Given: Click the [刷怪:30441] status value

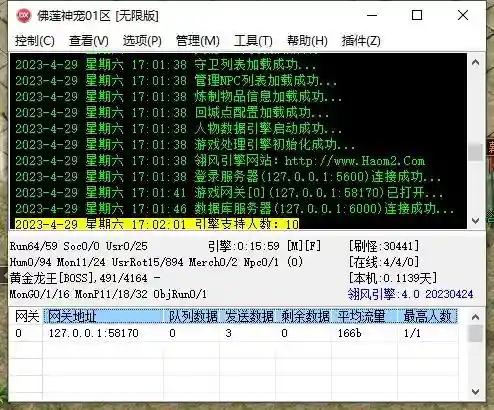Looking at the screenshot, I should click(384, 246).
